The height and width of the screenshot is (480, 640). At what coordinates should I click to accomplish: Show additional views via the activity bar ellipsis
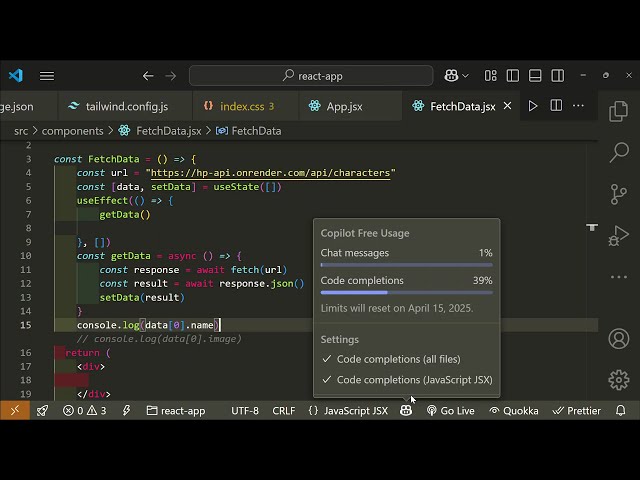pyautogui.click(x=619, y=277)
